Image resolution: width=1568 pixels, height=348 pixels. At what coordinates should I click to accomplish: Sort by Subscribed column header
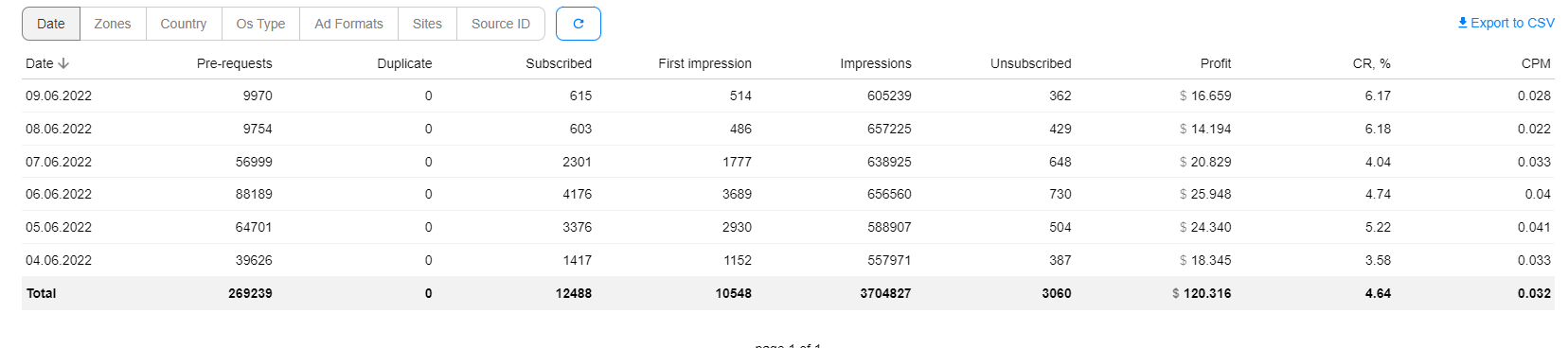(x=559, y=63)
